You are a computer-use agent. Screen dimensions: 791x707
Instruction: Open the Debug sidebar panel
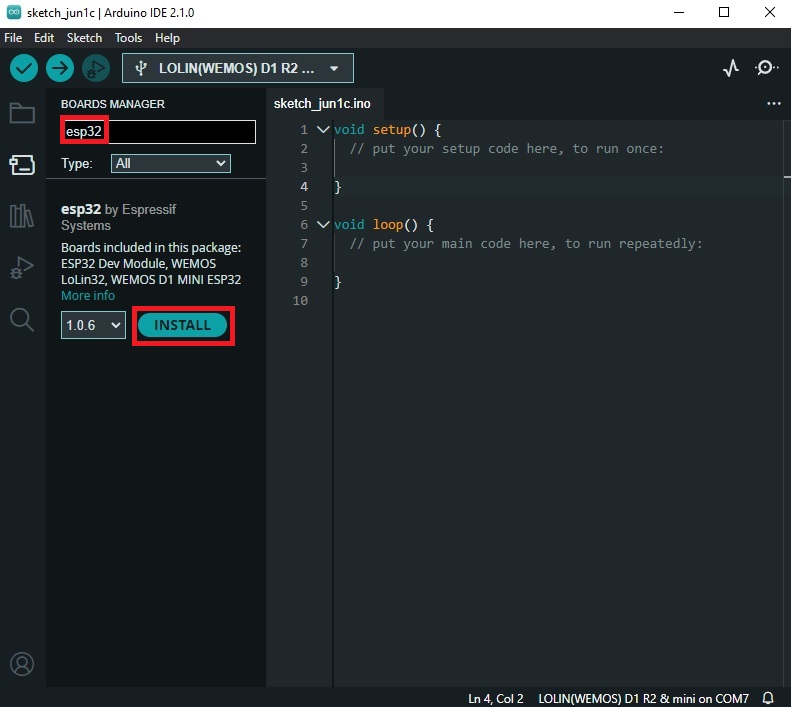pyautogui.click(x=22, y=267)
